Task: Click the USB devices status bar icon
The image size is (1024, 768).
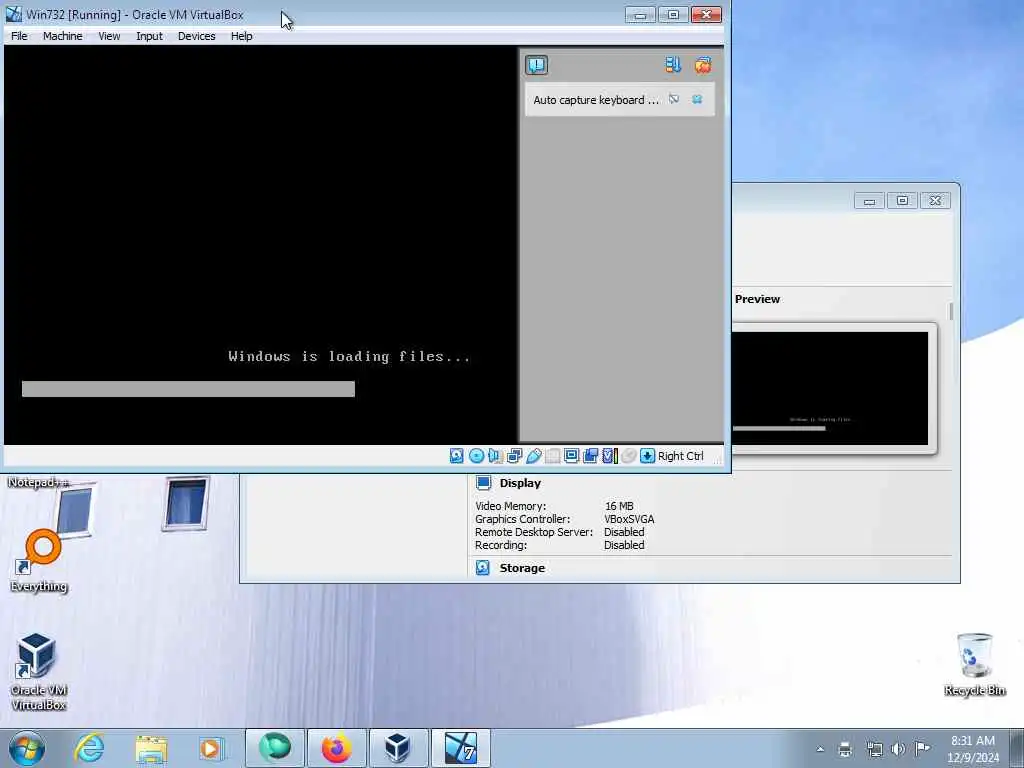Action: tap(533, 456)
